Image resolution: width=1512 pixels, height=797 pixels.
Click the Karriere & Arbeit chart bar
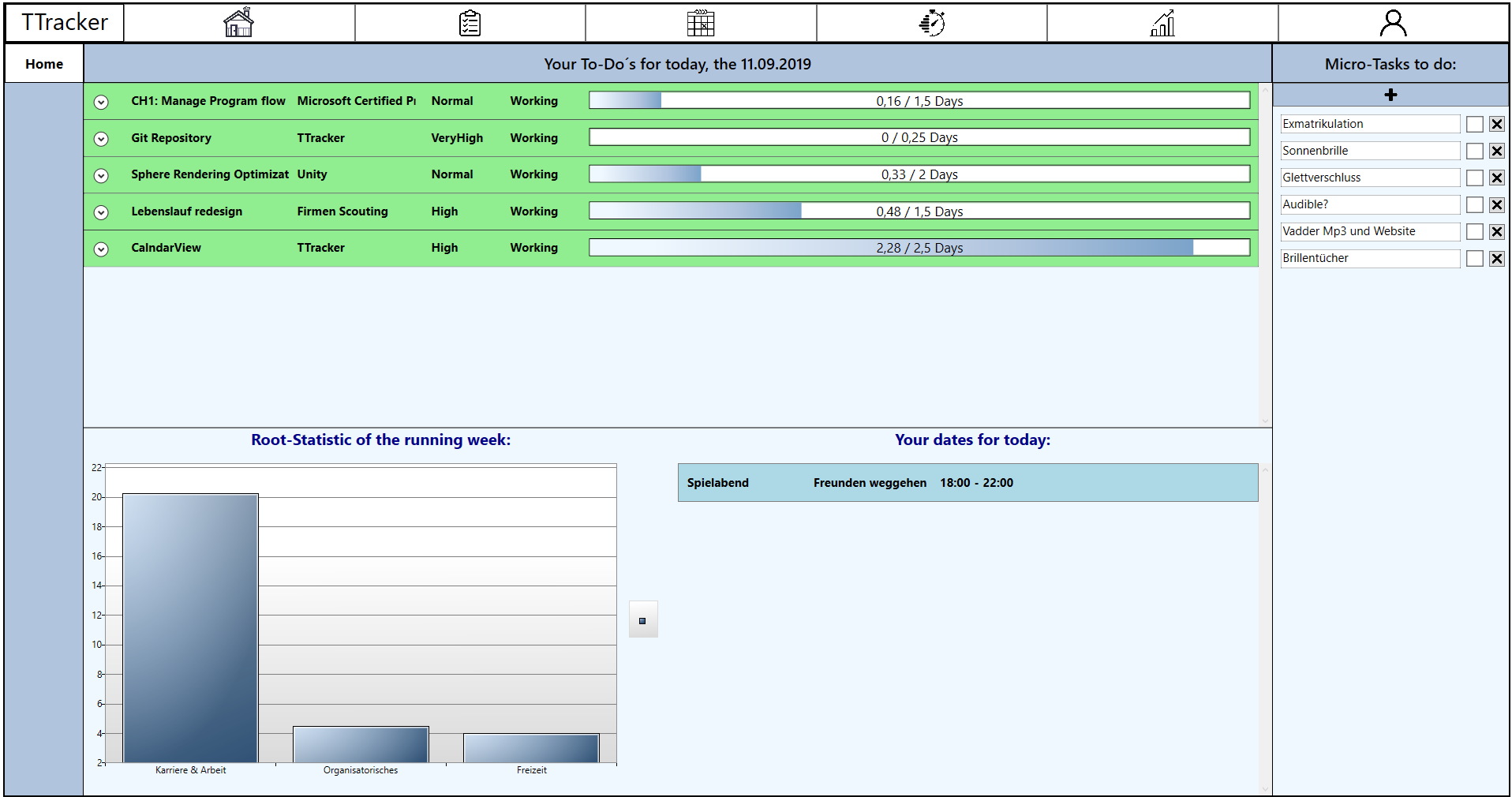[190, 628]
